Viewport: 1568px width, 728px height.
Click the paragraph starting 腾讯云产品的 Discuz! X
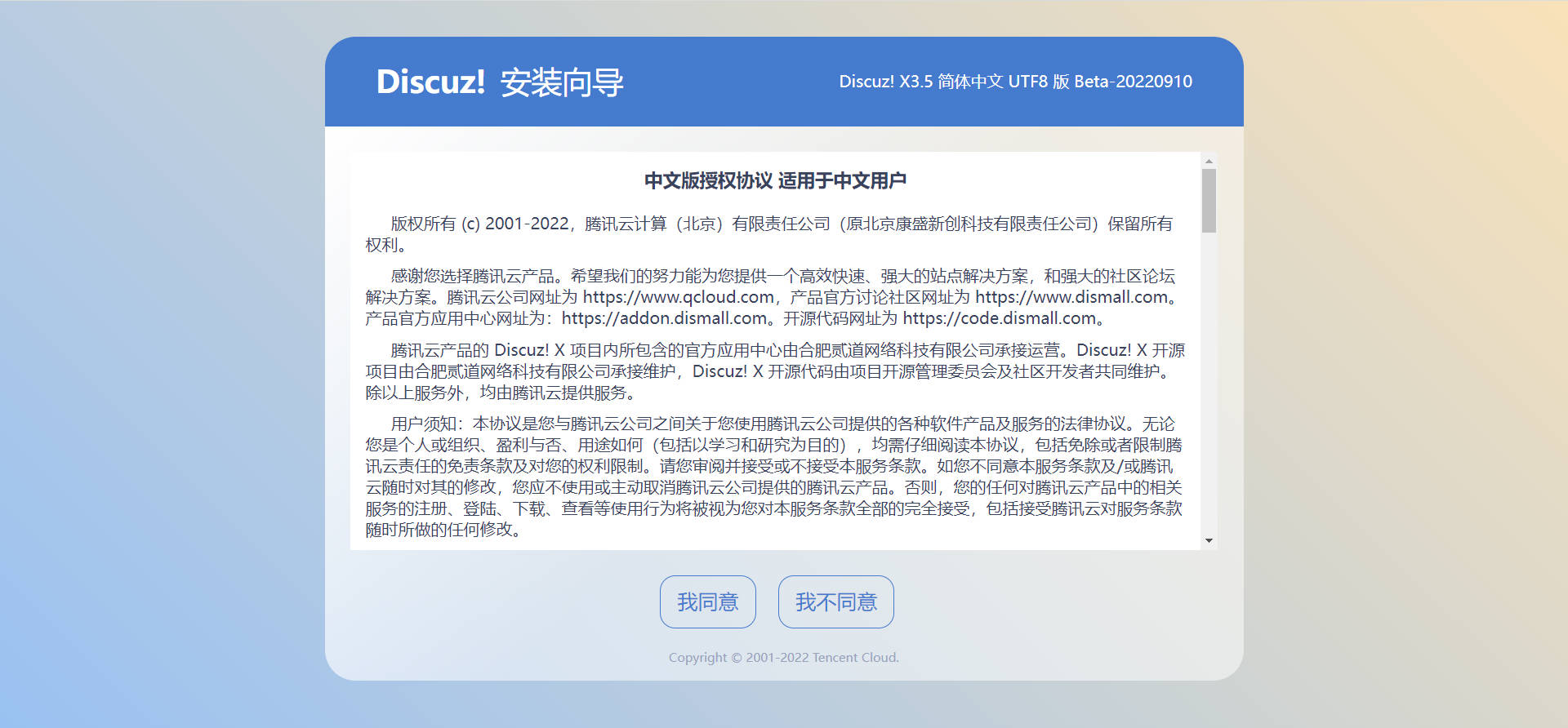775,371
